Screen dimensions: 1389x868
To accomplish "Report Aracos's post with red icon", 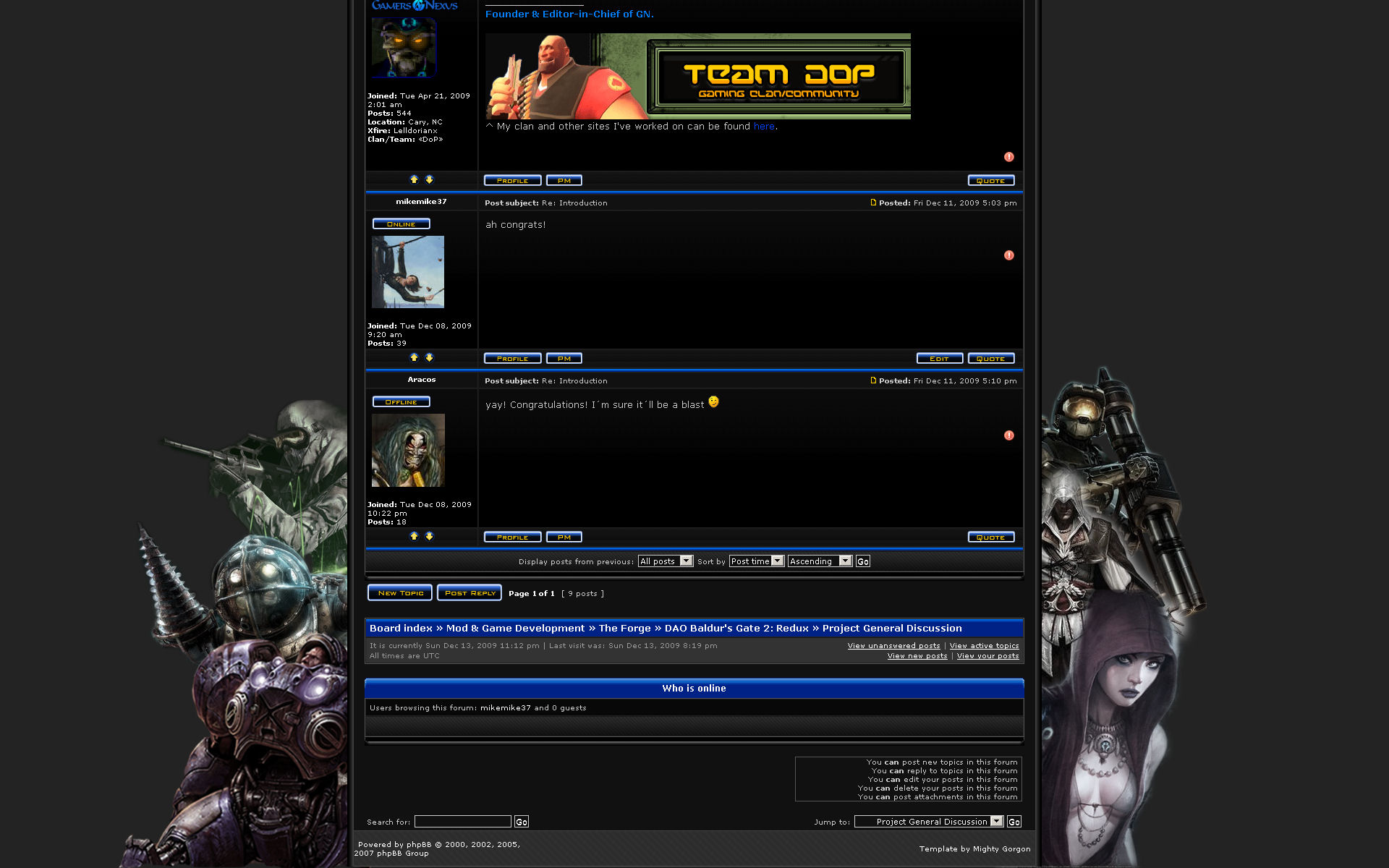I will [1008, 435].
